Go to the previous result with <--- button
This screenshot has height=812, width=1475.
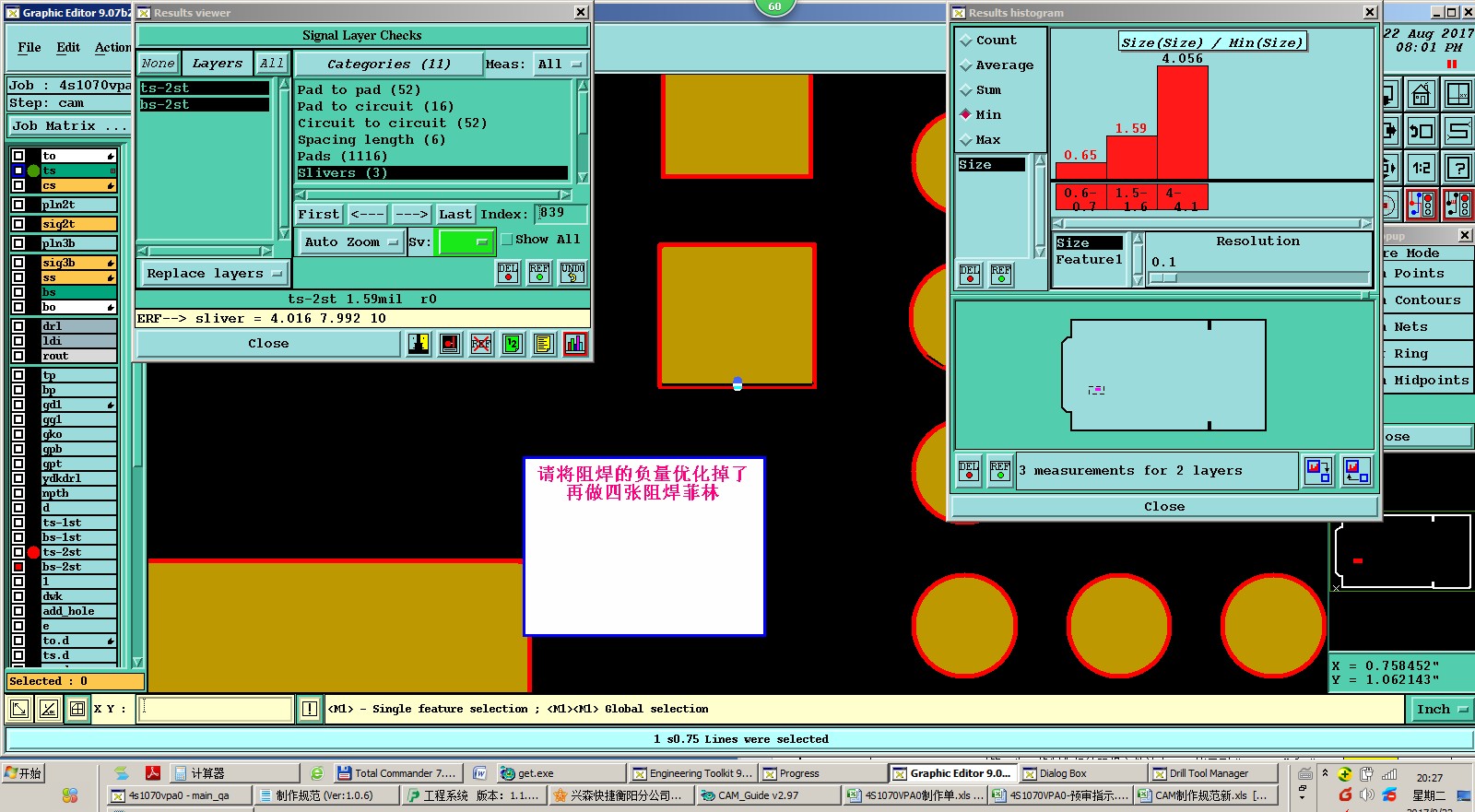pos(367,214)
